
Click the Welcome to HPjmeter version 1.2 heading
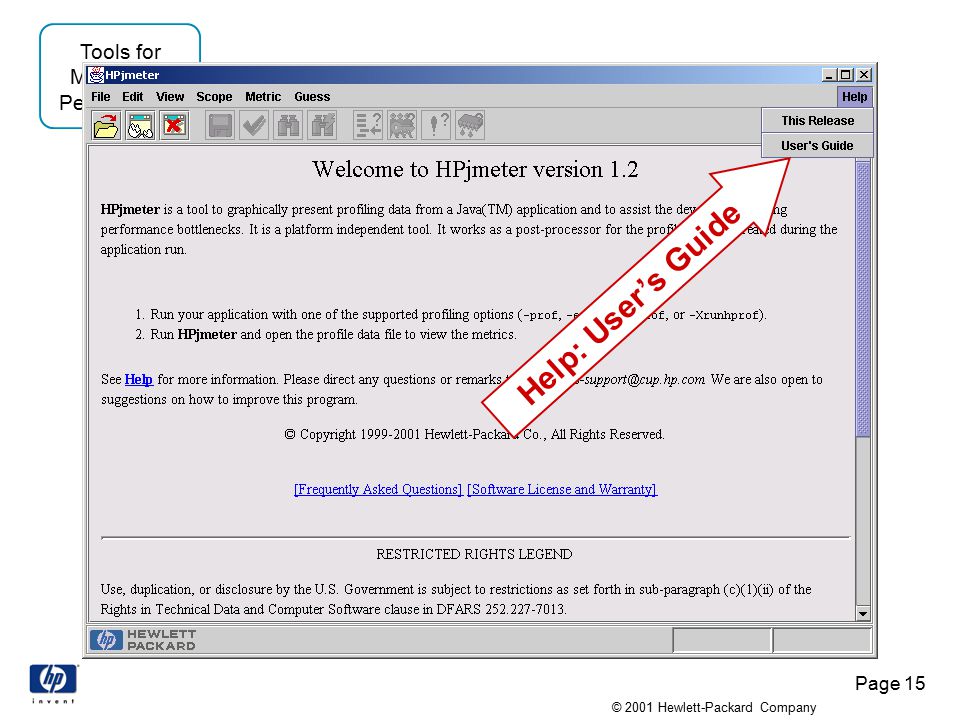click(475, 170)
